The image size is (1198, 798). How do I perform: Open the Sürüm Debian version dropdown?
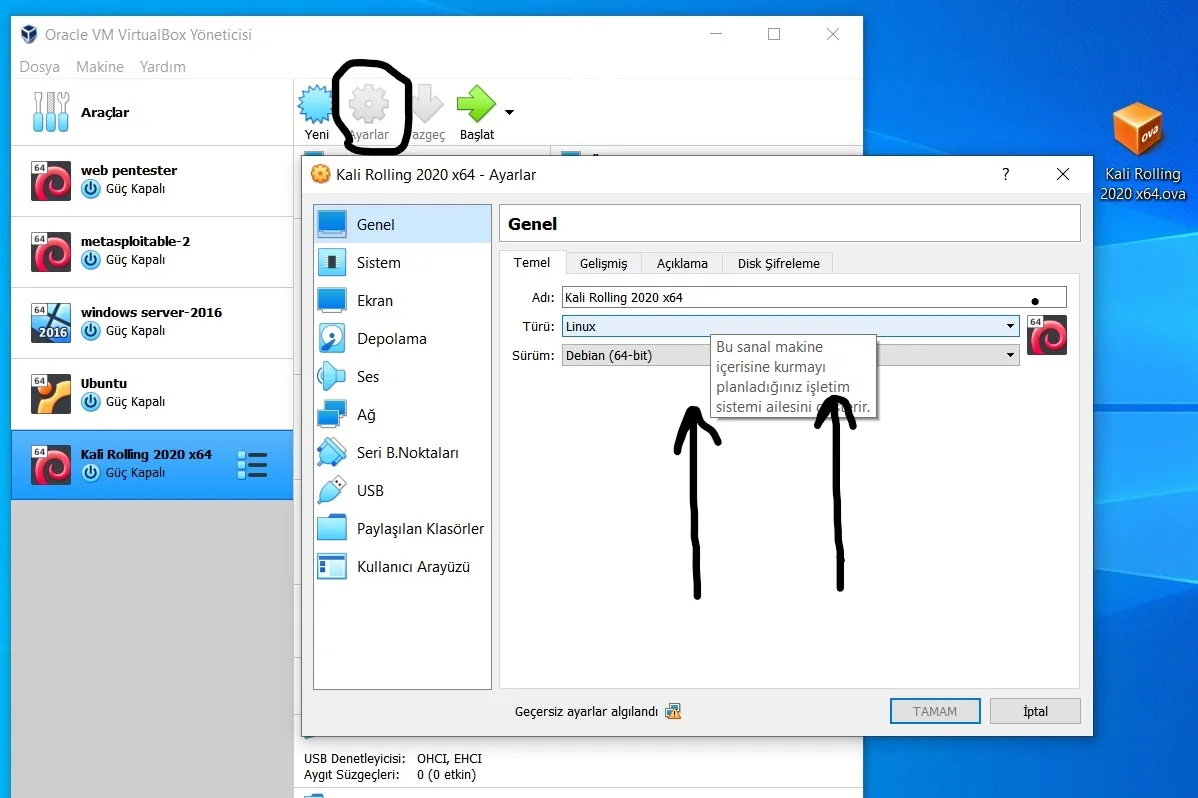click(790, 355)
